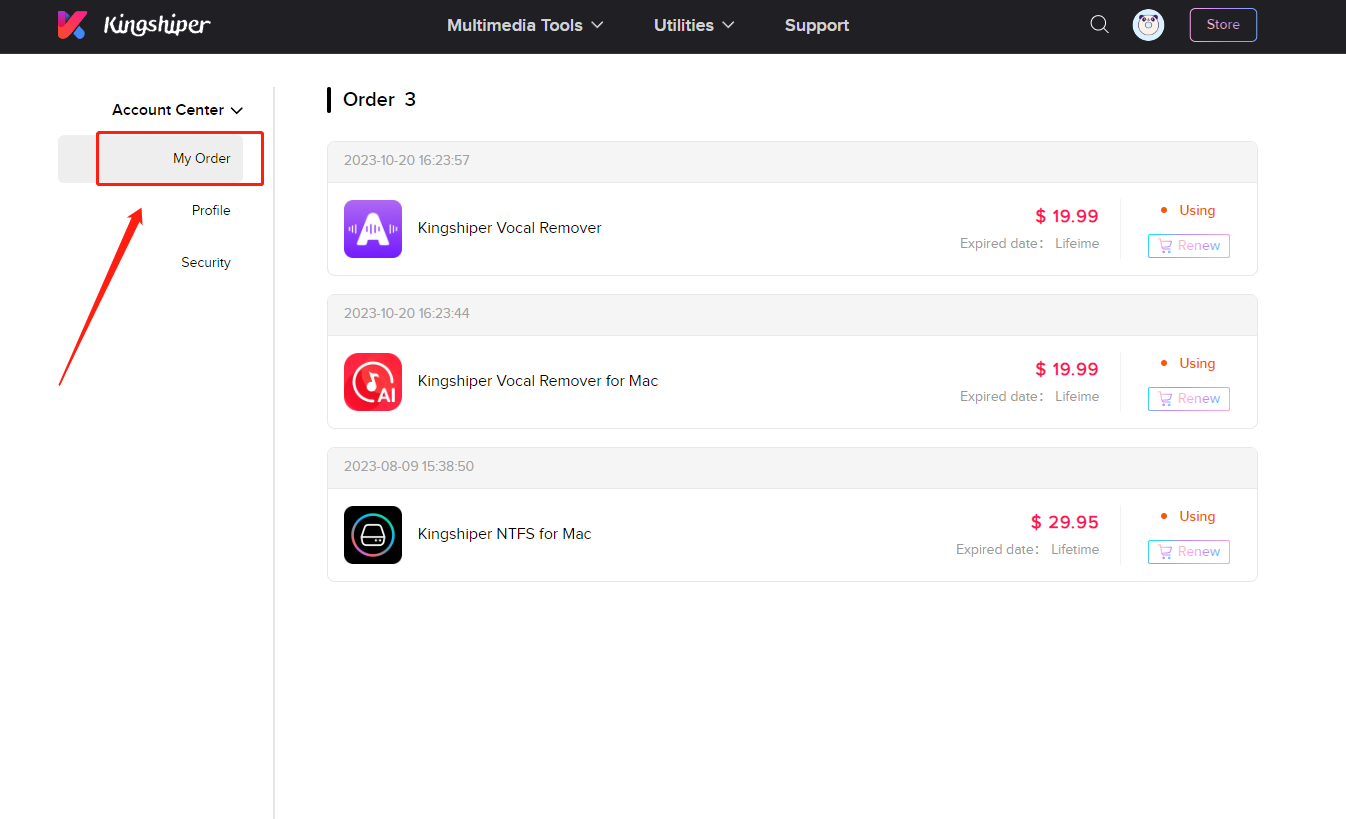Click the $ 29.95 price
1346x819 pixels.
(x=1065, y=522)
